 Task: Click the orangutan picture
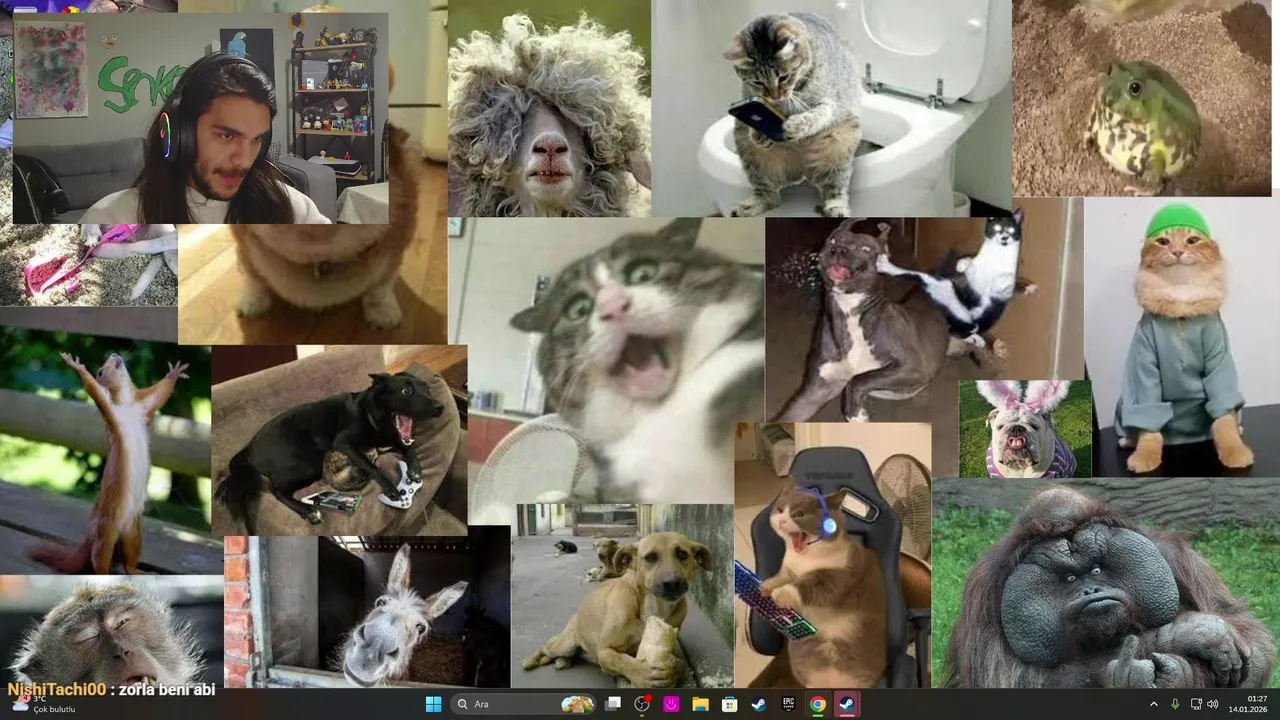tap(1106, 583)
